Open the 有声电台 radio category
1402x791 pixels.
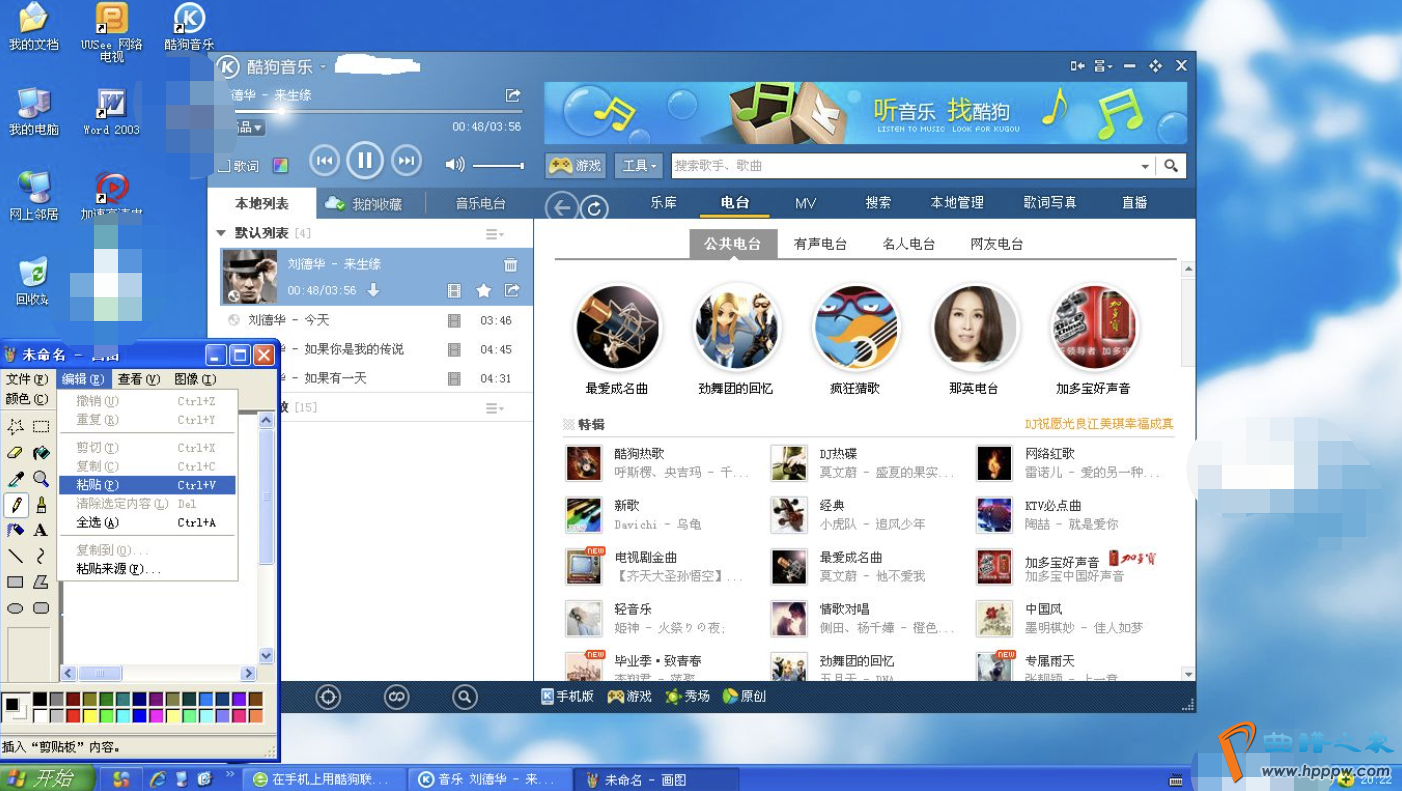tap(820, 244)
